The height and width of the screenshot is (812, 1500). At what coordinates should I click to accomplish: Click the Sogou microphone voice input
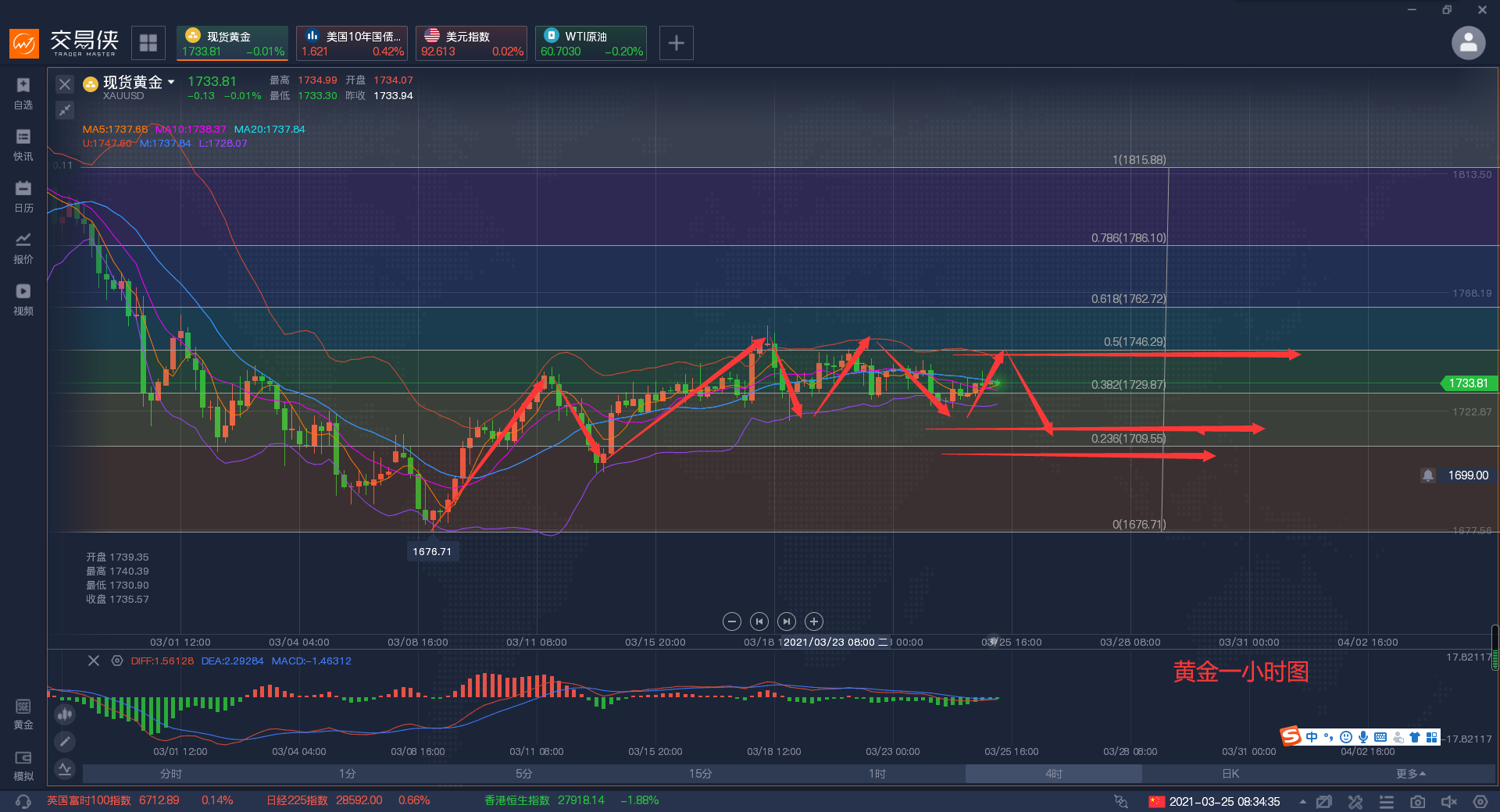pos(1362,737)
